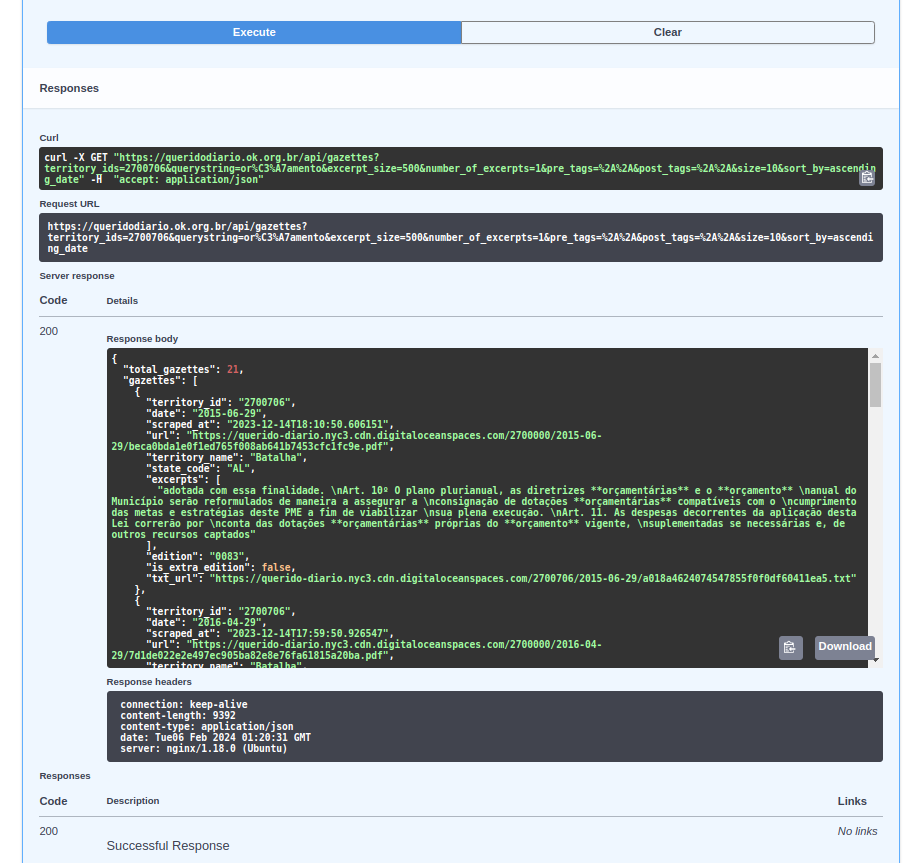This screenshot has height=863, width=922.
Task: Click the date: Tue06 Feb 2024 header line
Action: point(215,737)
